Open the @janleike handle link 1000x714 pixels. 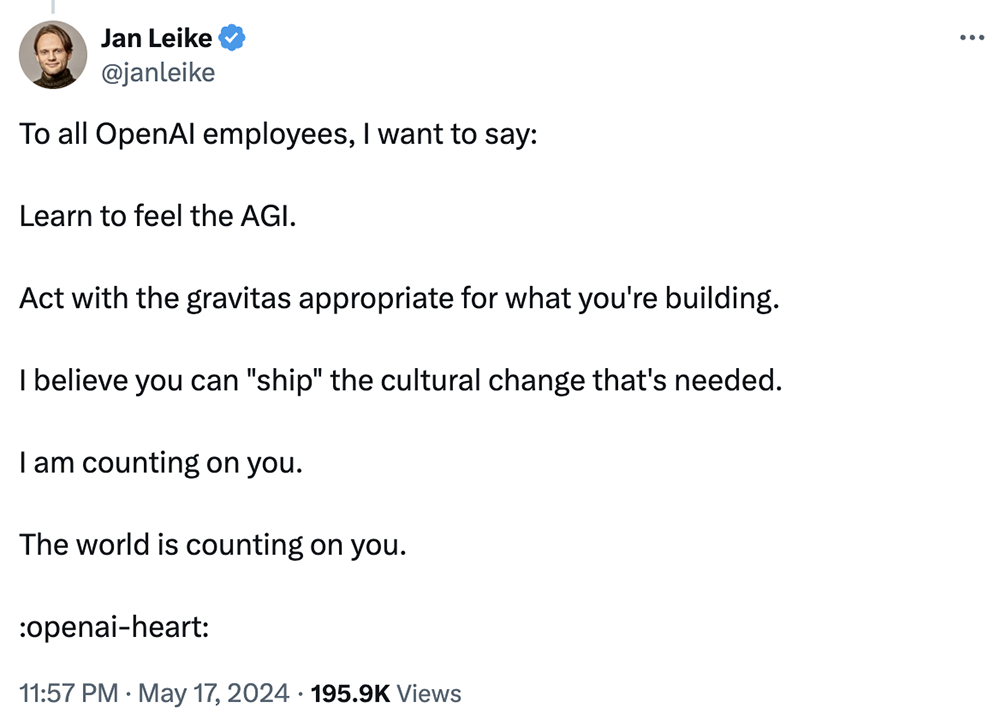click(x=157, y=72)
